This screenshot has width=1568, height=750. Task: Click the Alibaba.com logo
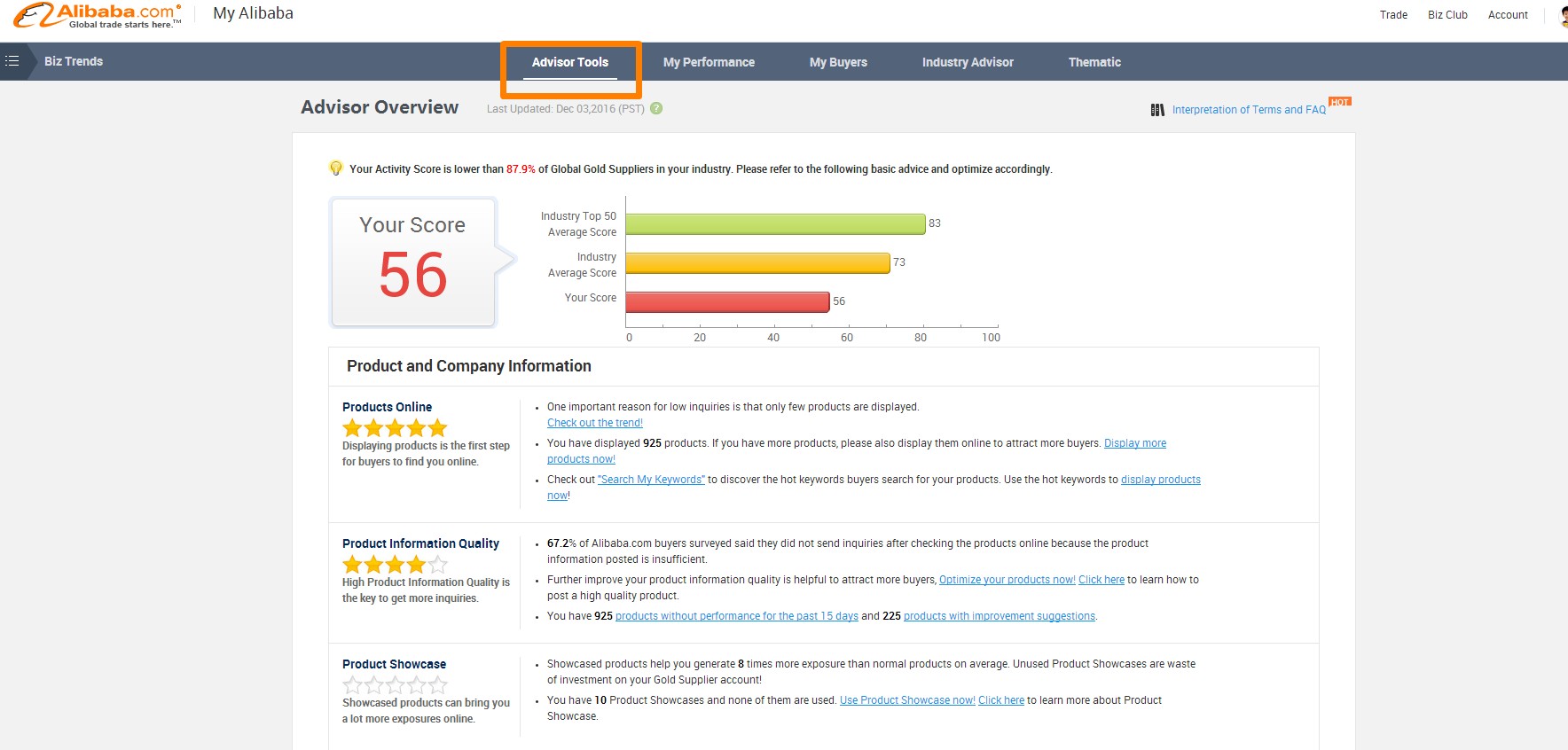tap(98, 16)
